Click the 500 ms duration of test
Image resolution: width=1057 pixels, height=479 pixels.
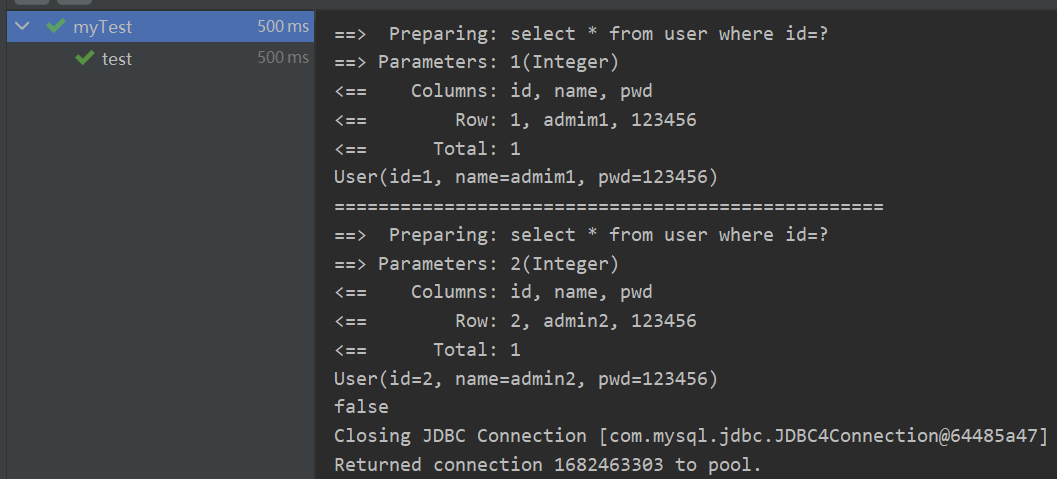tap(283, 58)
